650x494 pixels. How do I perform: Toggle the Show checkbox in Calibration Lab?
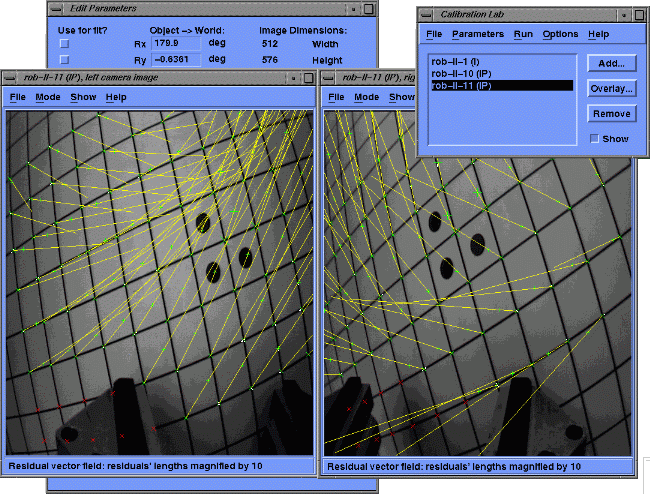pos(594,139)
